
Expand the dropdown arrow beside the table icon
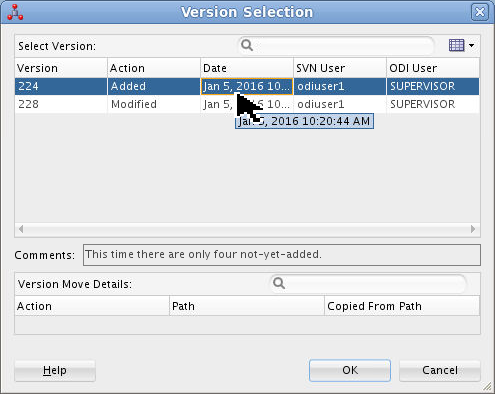[x=471, y=45]
